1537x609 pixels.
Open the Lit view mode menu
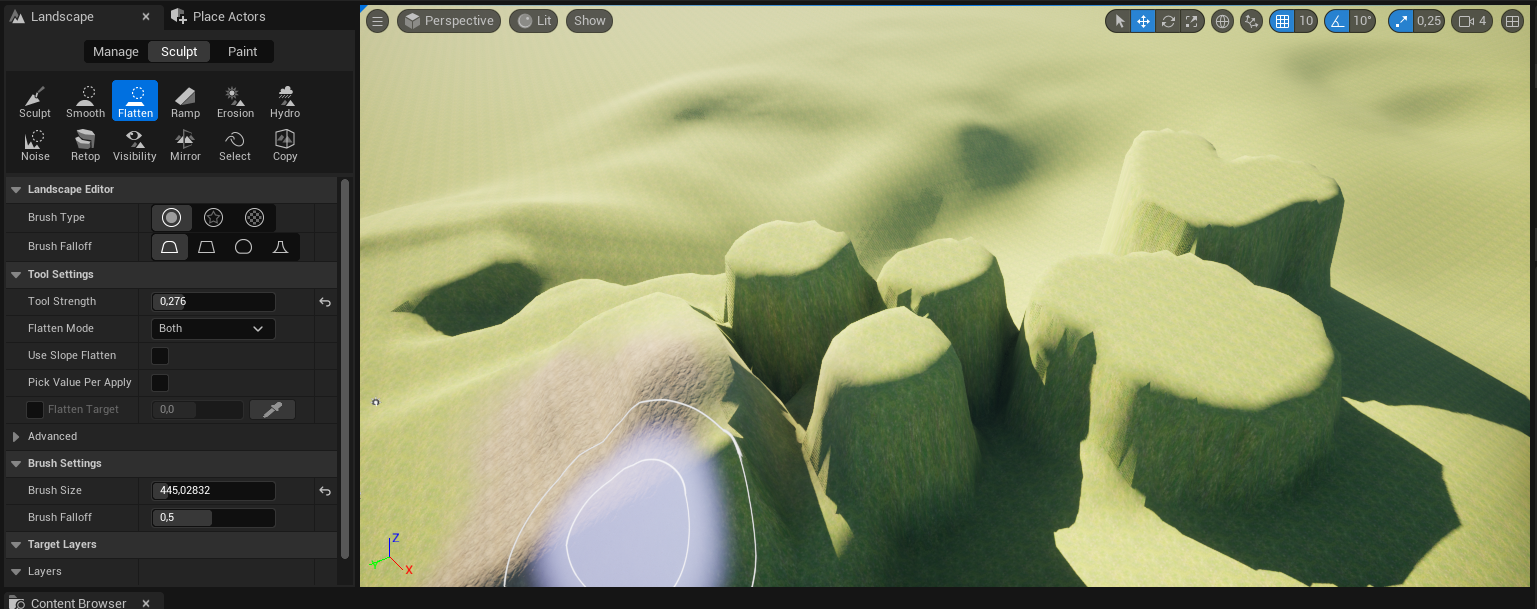(533, 21)
